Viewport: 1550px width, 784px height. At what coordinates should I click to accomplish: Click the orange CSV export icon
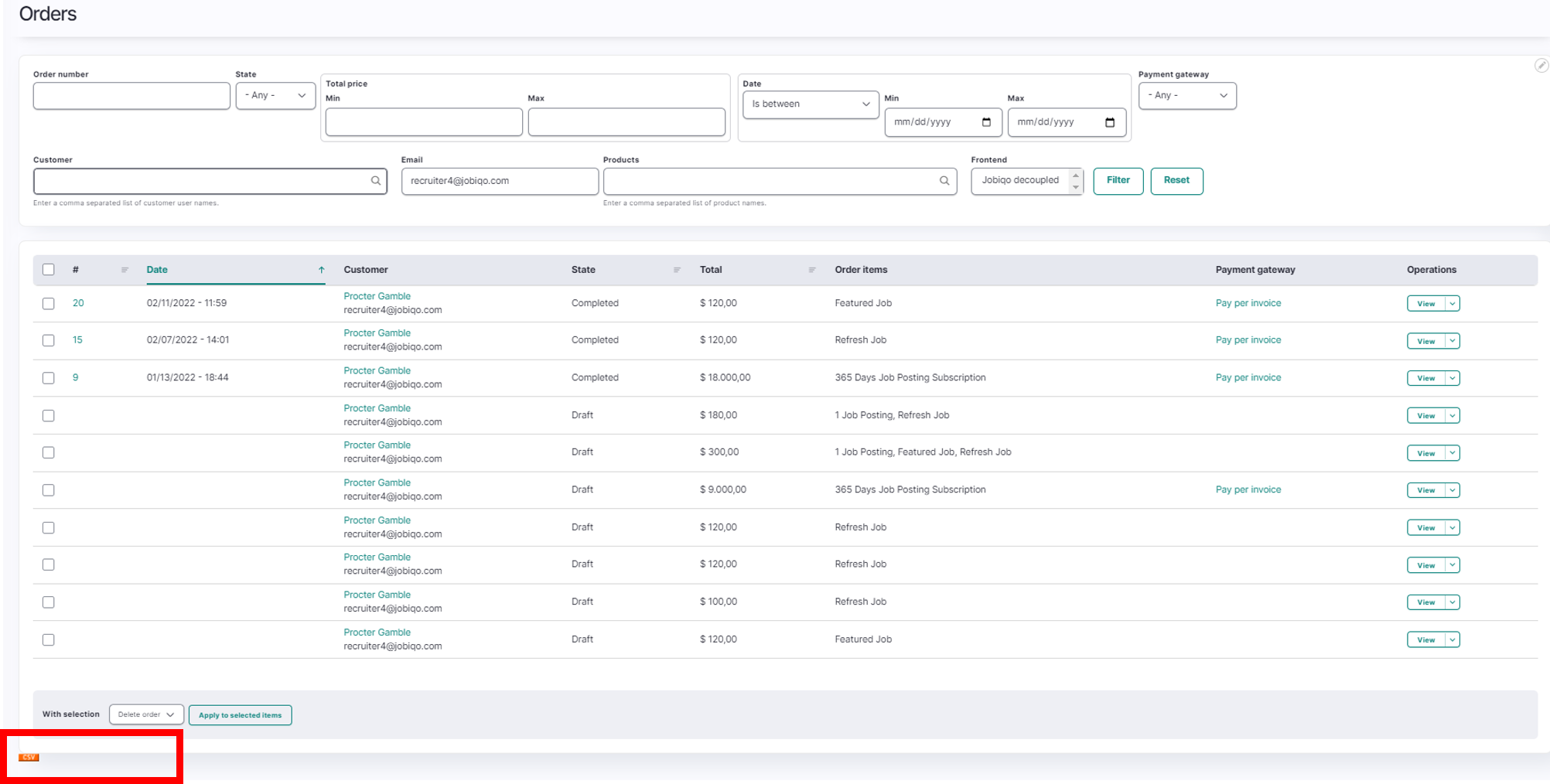(29, 757)
